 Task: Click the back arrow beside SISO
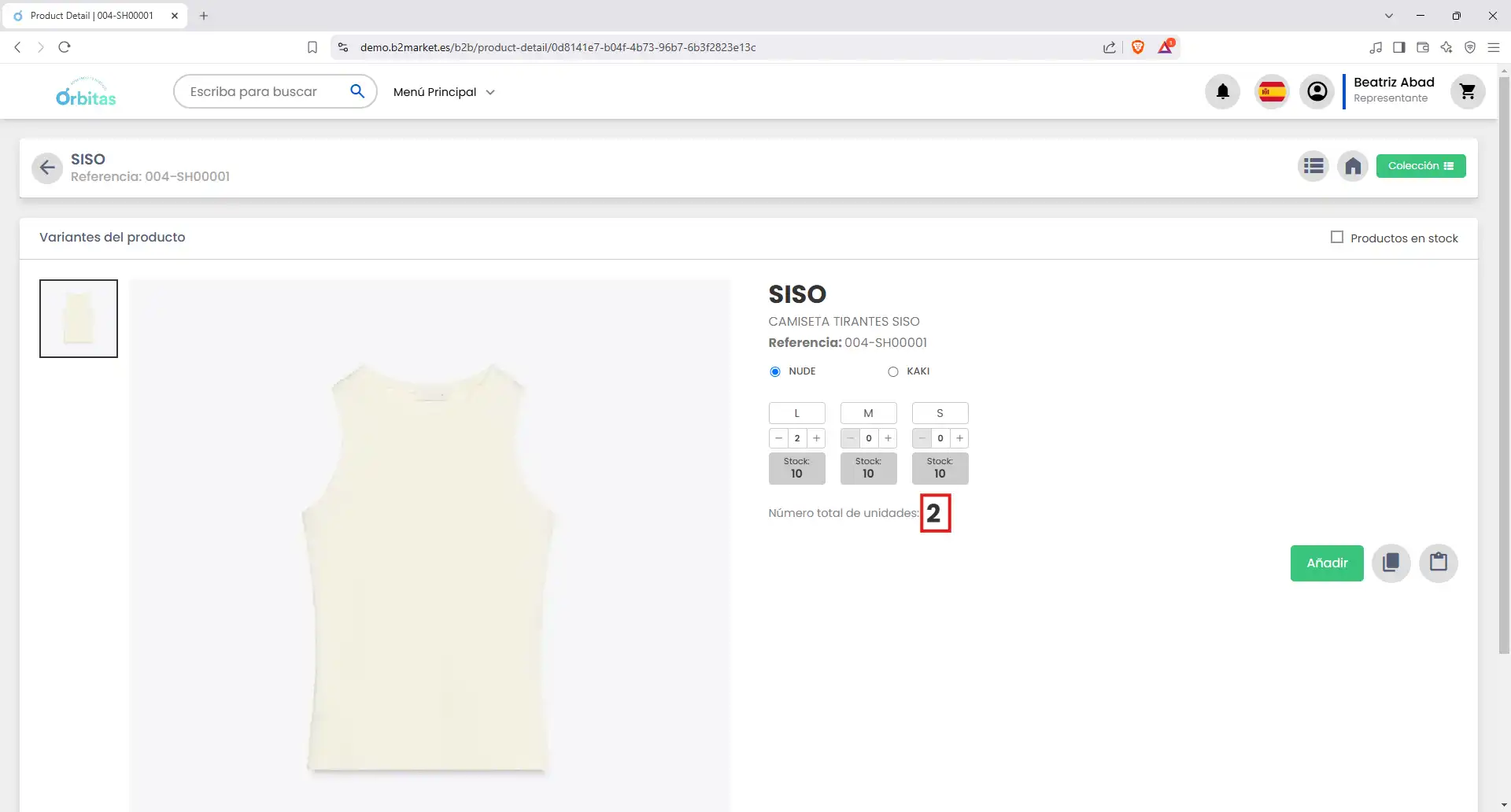click(x=47, y=168)
